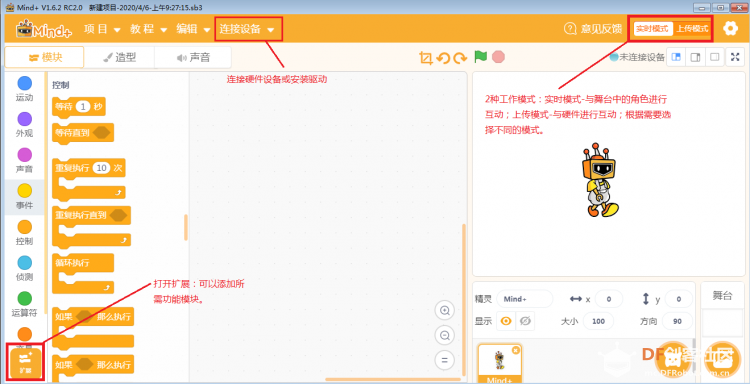The width and height of the screenshot is (750, 384).
Task: Edit the x coordinate field
Action: click(608, 299)
